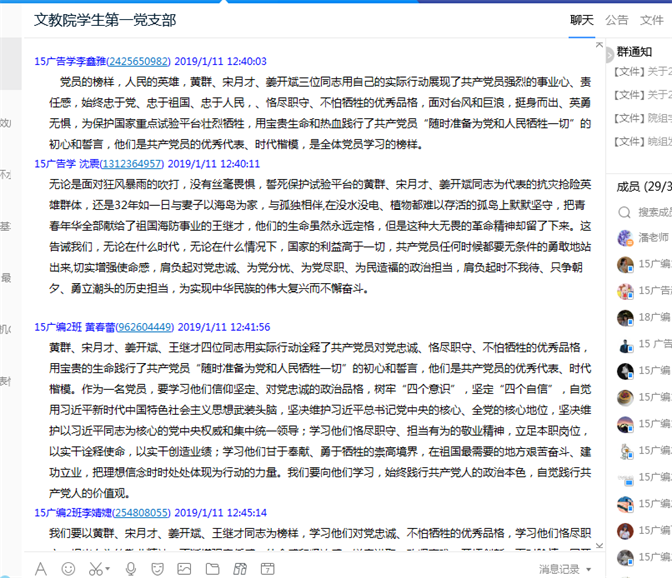Image resolution: width=672 pixels, height=578 pixels.
Task: Open first 群通知 file notice entry
Action: pyautogui.click(x=643, y=70)
